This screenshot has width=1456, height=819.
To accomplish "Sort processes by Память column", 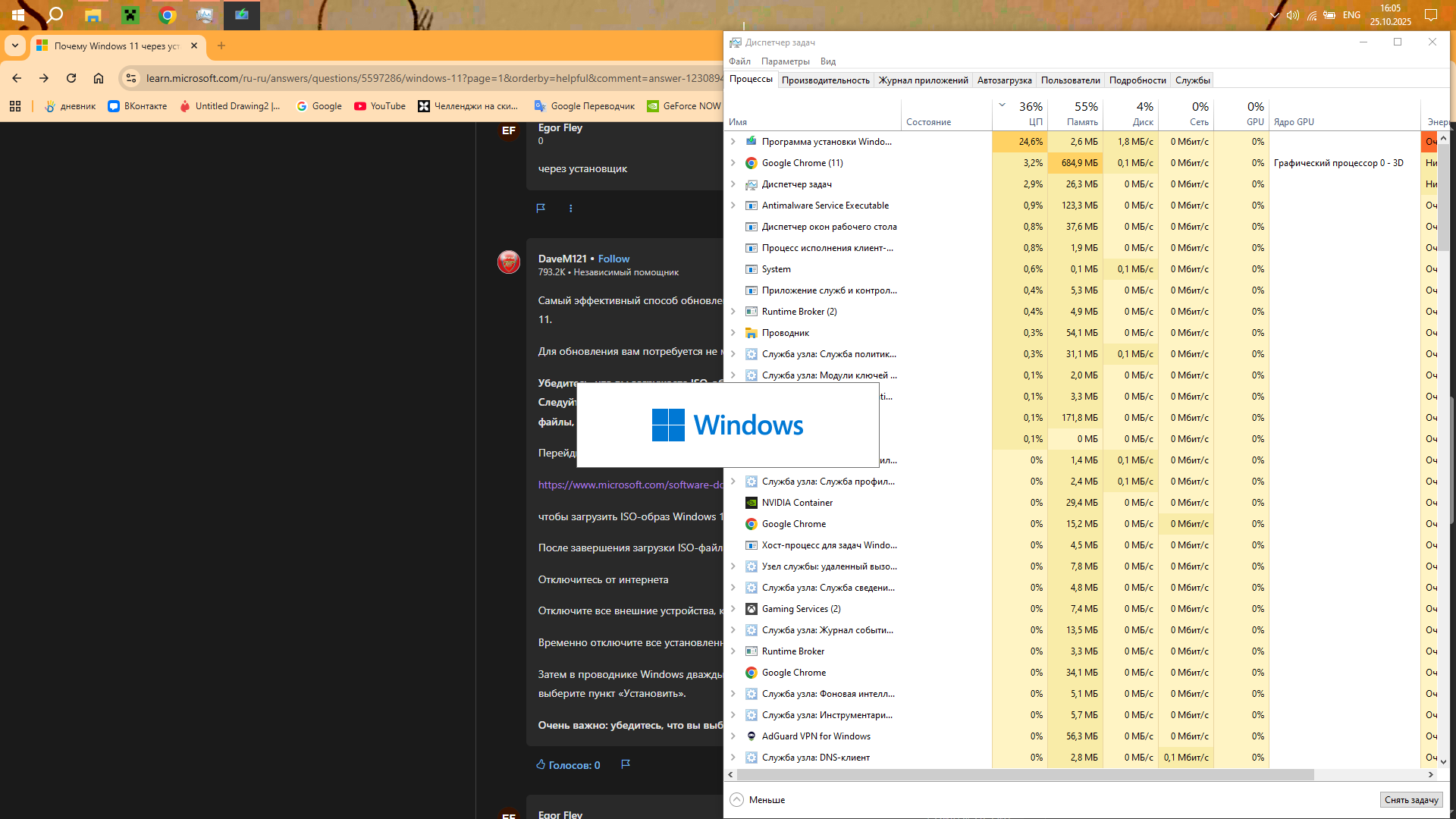I will coord(1075,114).
